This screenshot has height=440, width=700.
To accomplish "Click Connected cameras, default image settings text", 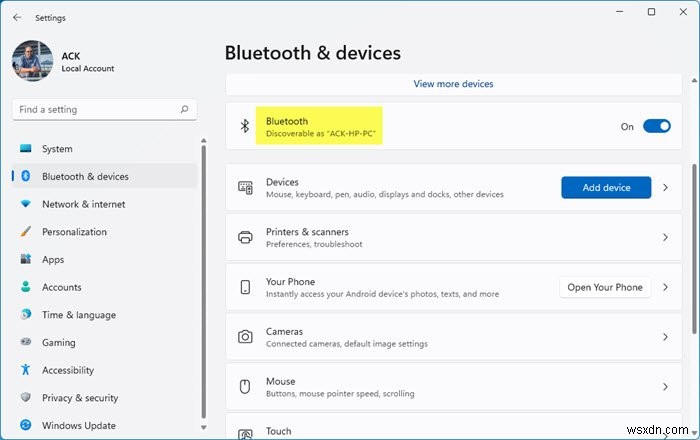I will tap(347, 344).
